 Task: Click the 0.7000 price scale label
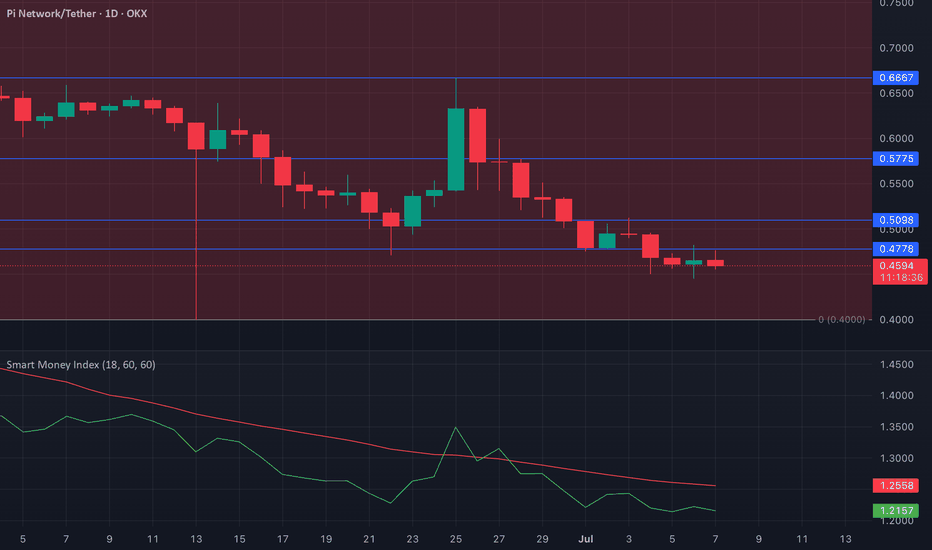896,48
